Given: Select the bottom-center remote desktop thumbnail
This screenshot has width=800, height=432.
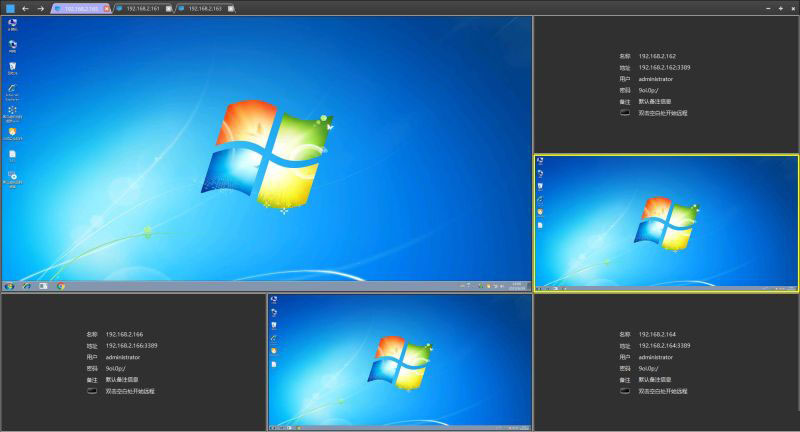Looking at the screenshot, I should (400, 362).
